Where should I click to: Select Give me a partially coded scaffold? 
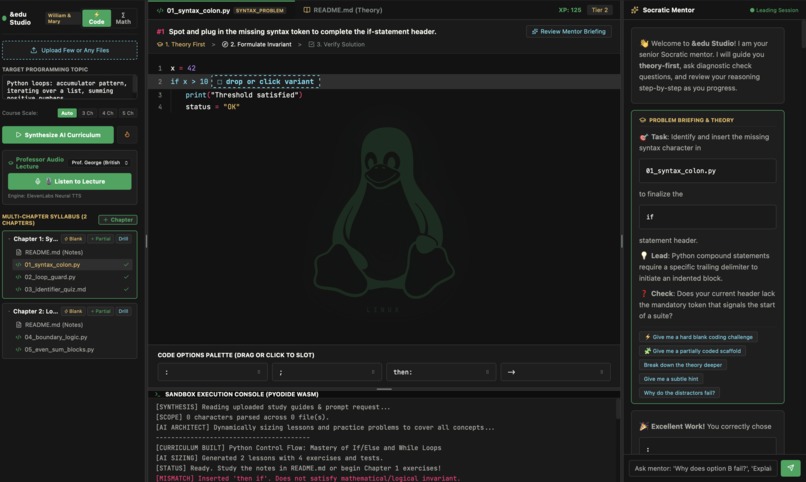(x=692, y=351)
